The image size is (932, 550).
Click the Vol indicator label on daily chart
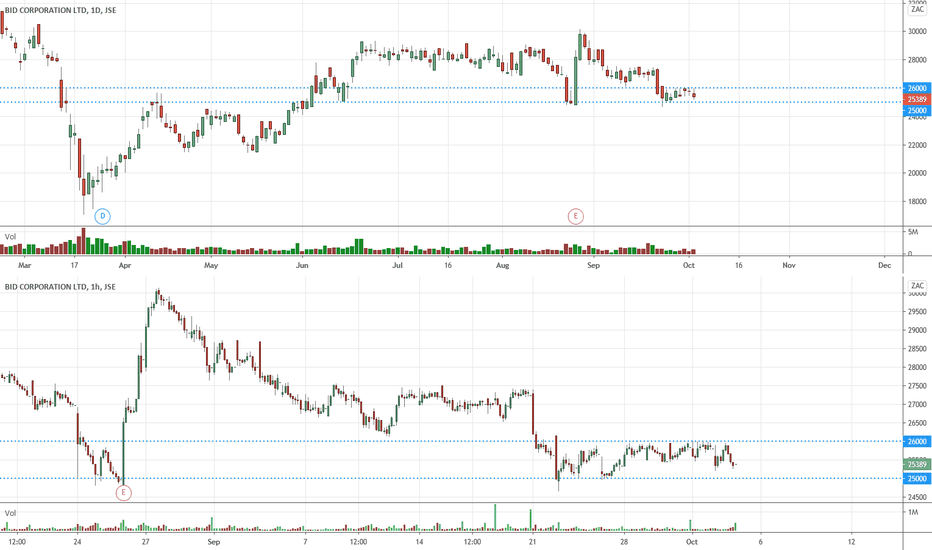(x=10, y=237)
